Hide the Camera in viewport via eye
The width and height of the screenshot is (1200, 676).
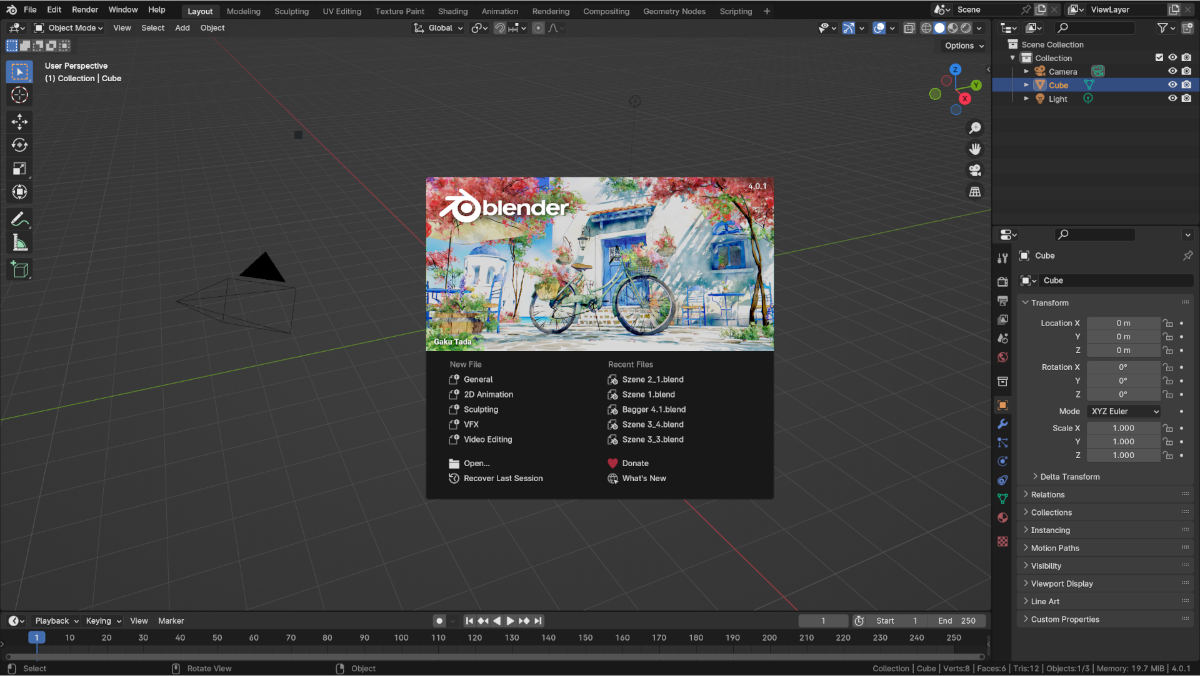(x=1173, y=71)
